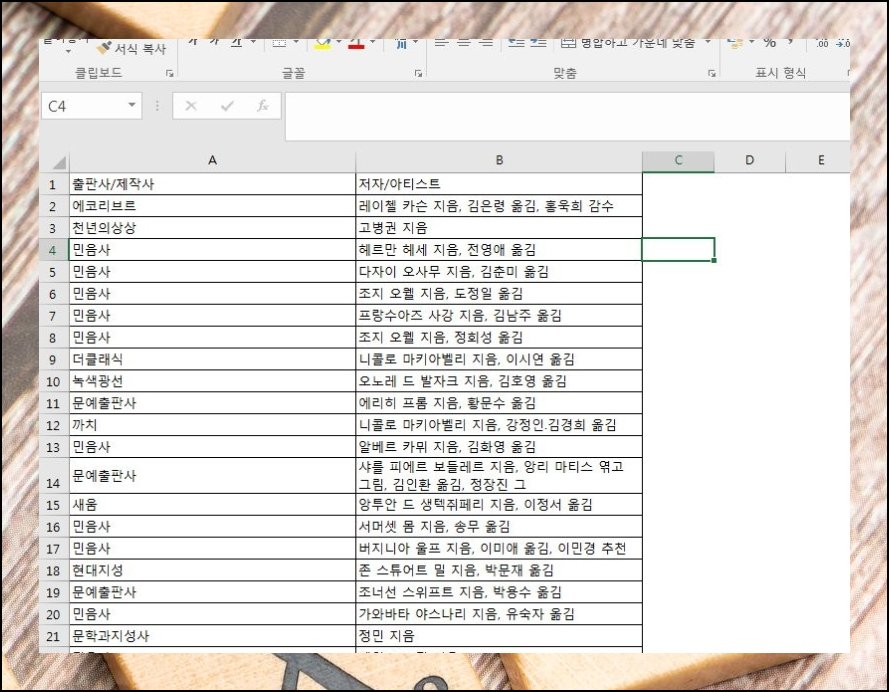Click the cell '까치'
889x692 pixels.
(212, 425)
